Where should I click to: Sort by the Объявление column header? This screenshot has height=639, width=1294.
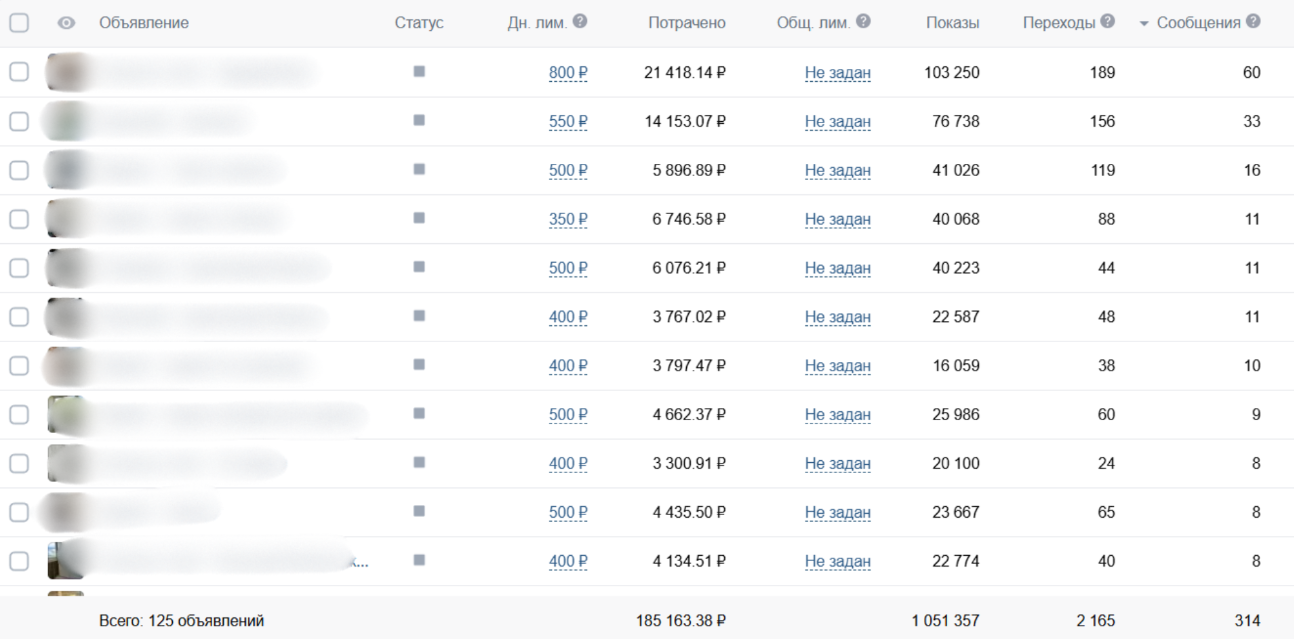click(x=144, y=23)
